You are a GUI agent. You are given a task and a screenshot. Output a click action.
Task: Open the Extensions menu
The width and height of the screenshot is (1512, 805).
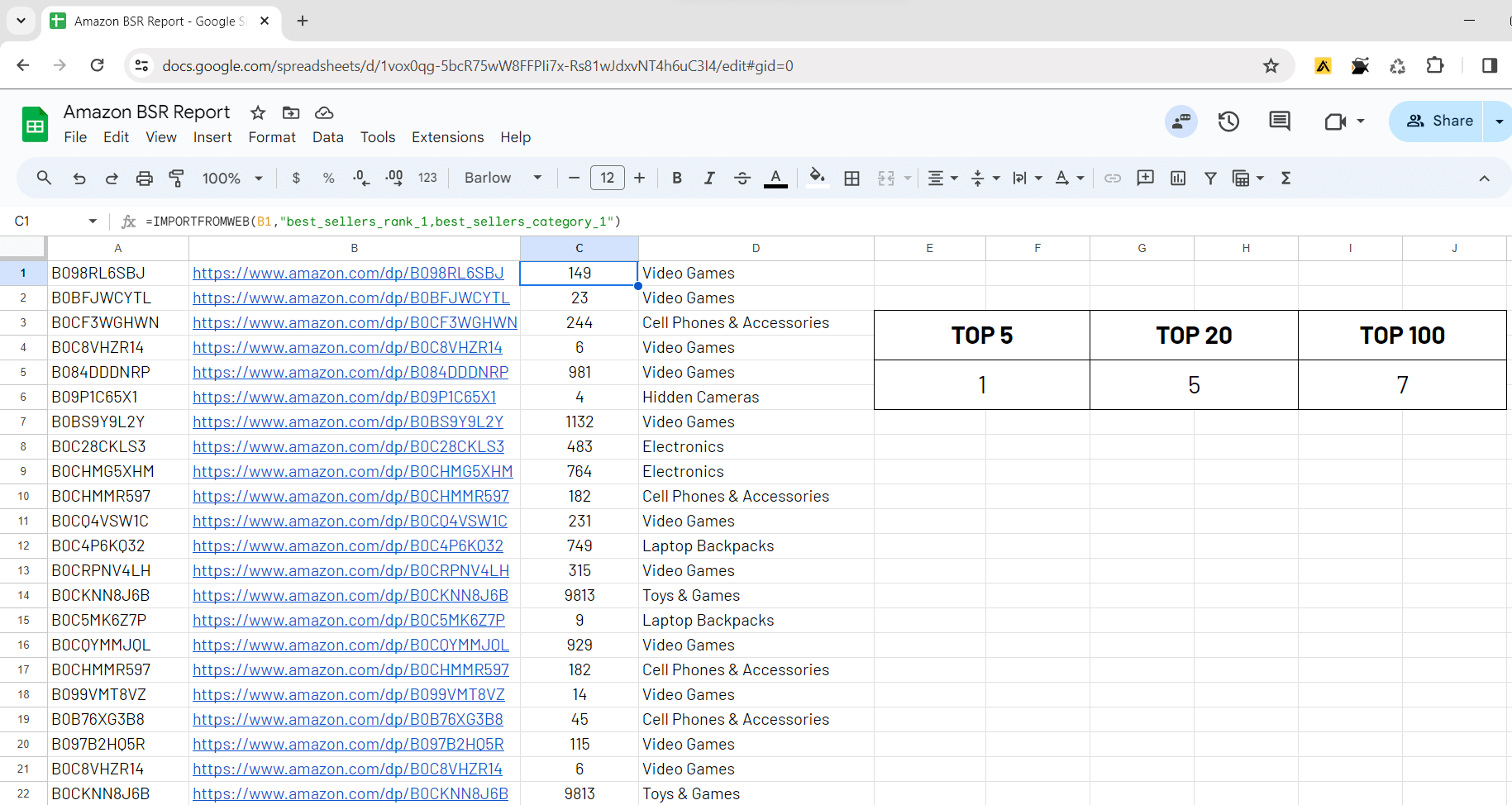coord(447,137)
